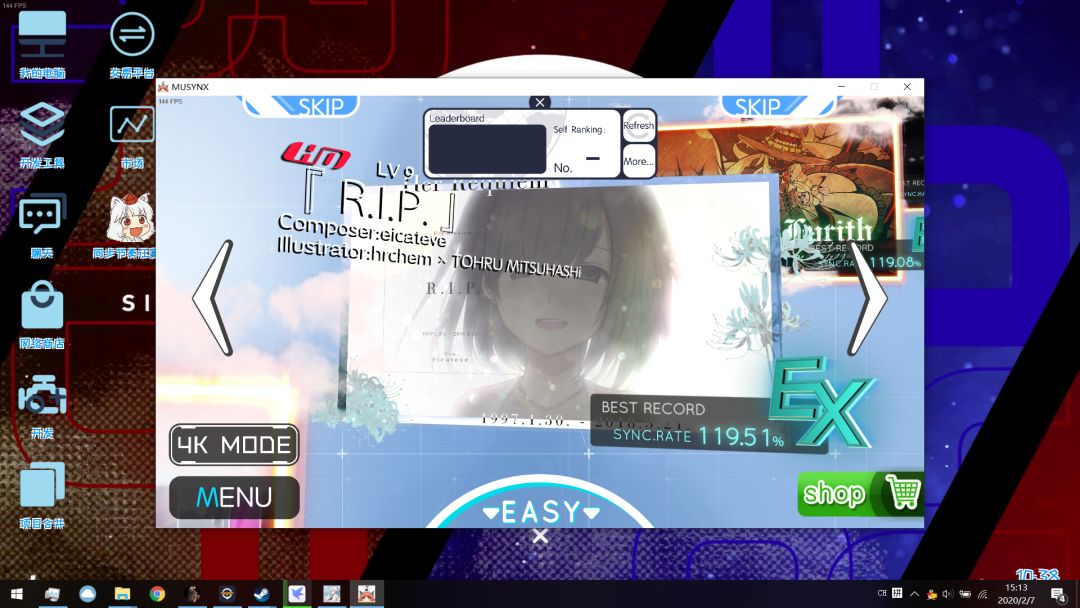Switch the 4K MODE key setting

pos(234,445)
